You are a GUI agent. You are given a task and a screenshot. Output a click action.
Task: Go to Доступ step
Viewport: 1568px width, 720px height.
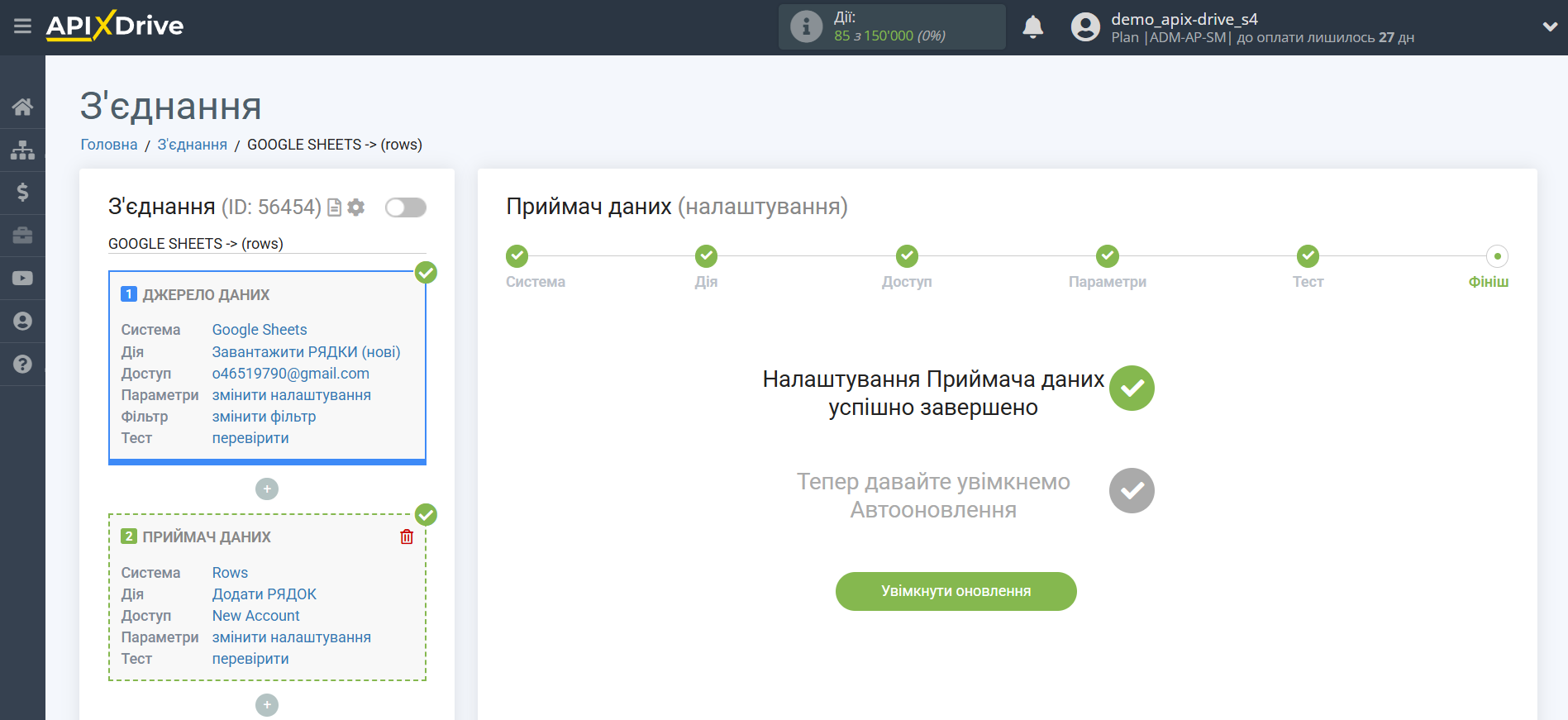pos(907,256)
